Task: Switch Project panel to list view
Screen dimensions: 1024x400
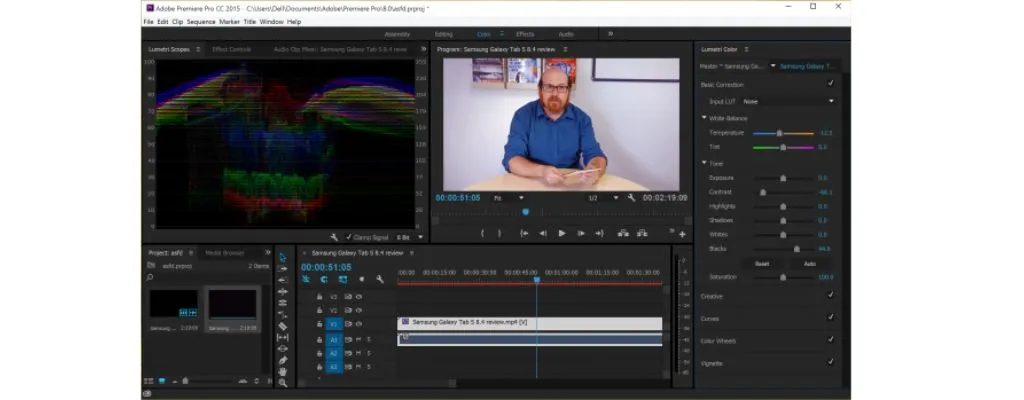Action: point(148,380)
